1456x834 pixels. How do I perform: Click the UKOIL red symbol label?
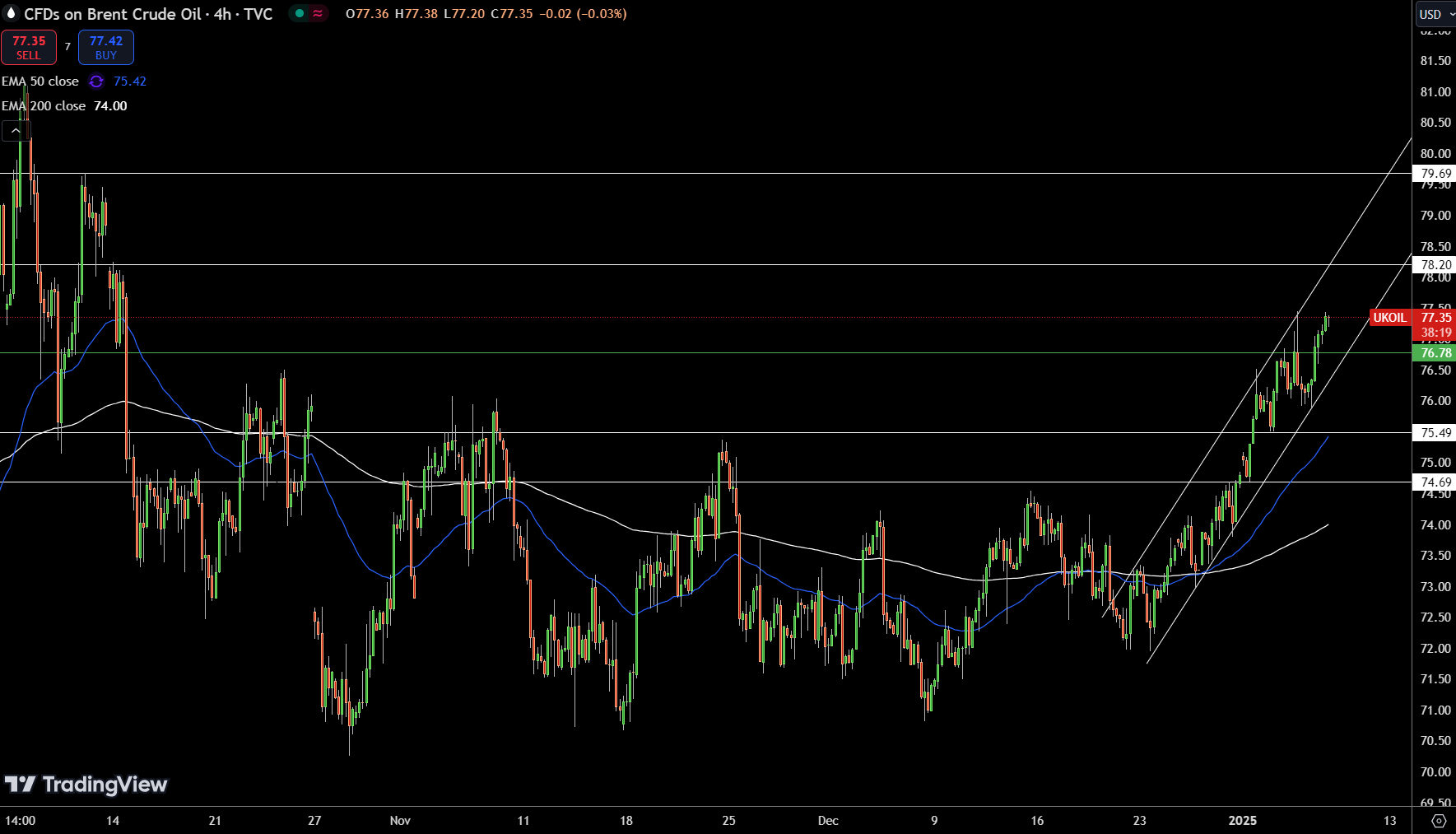[1389, 318]
